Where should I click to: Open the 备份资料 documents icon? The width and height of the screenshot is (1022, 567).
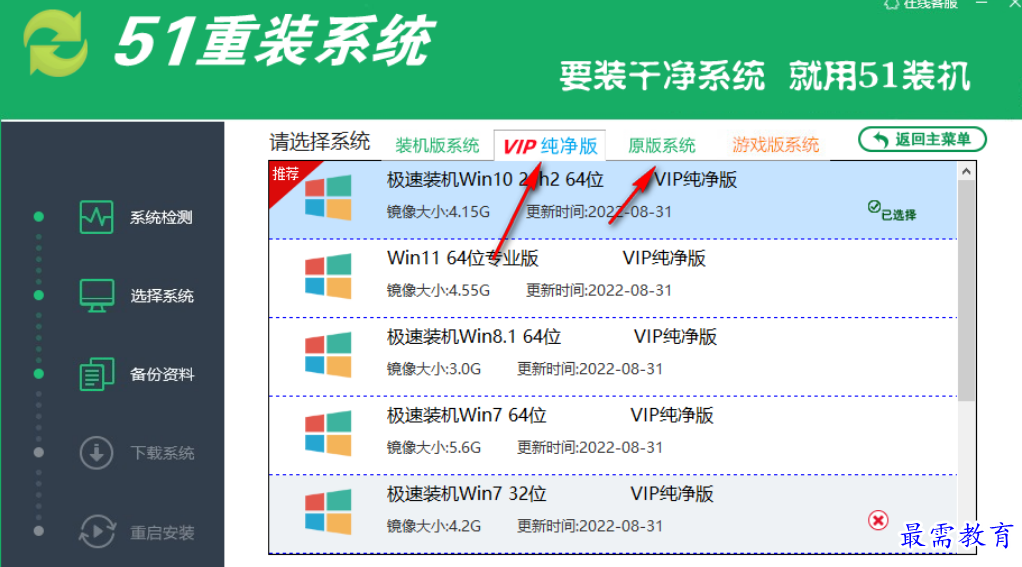[x=96, y=374]
